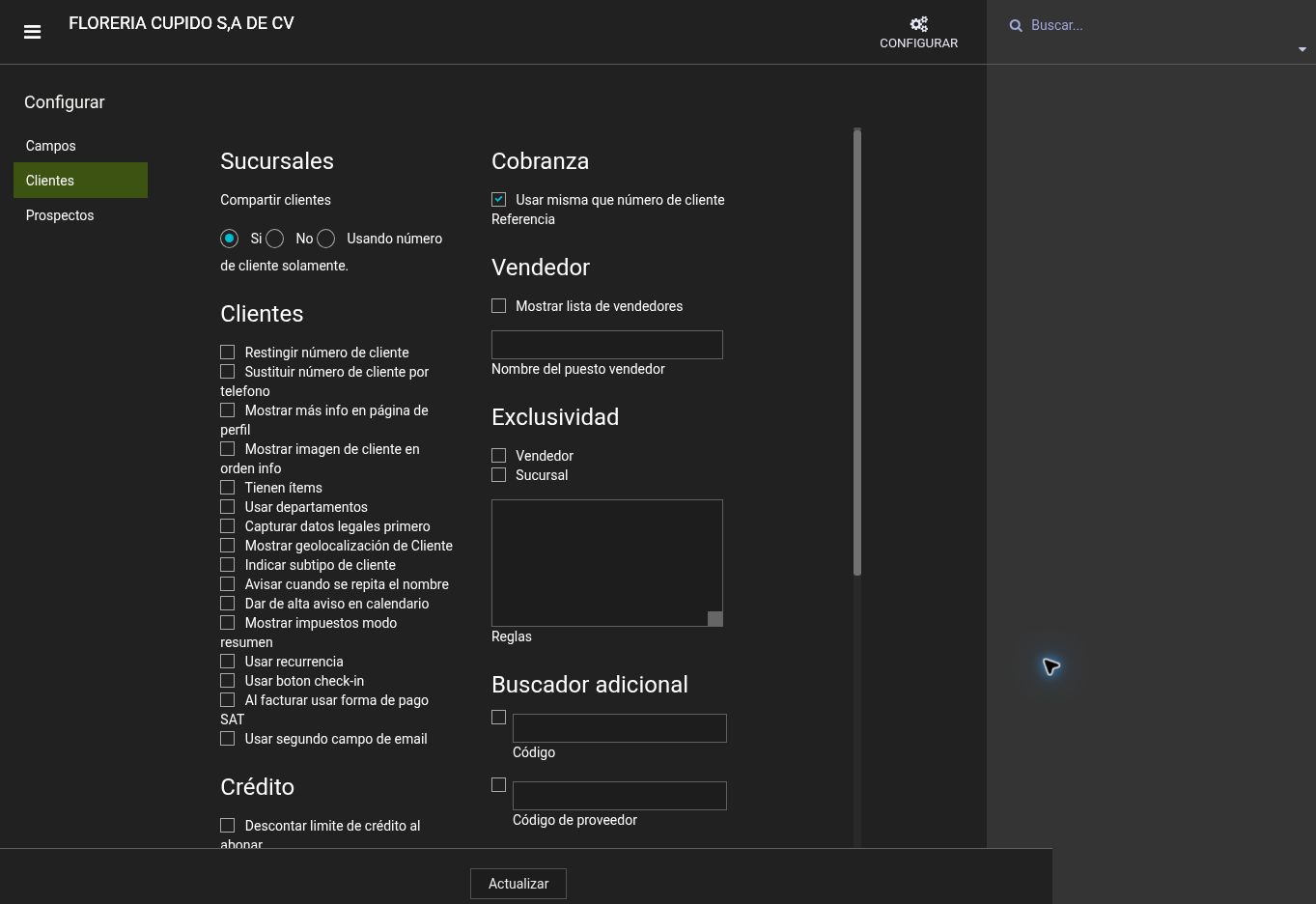Select the Si radio button
The image size is (1316, 904).
[229, 239]
